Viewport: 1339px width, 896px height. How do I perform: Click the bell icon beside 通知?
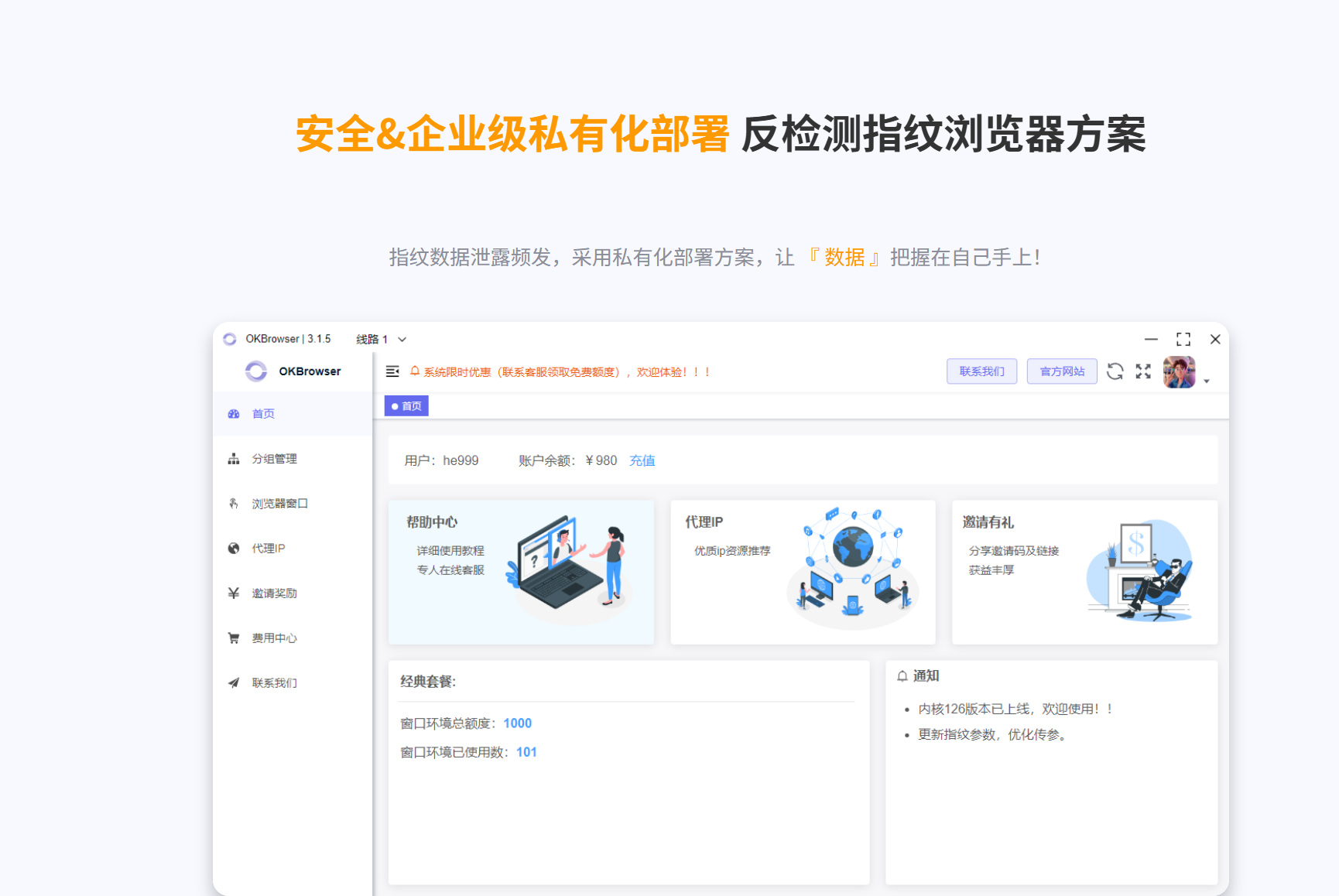[x=902, y=676]
